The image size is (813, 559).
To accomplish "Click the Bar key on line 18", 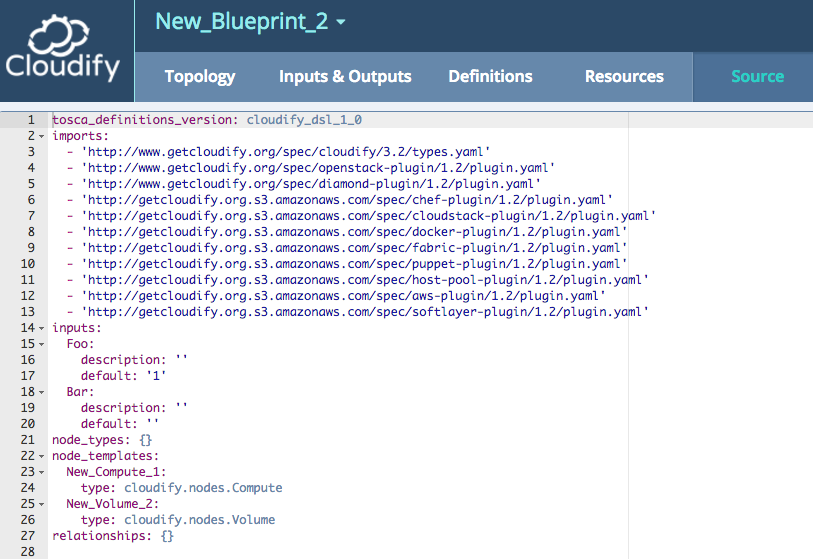I will (x=80, y=392).
